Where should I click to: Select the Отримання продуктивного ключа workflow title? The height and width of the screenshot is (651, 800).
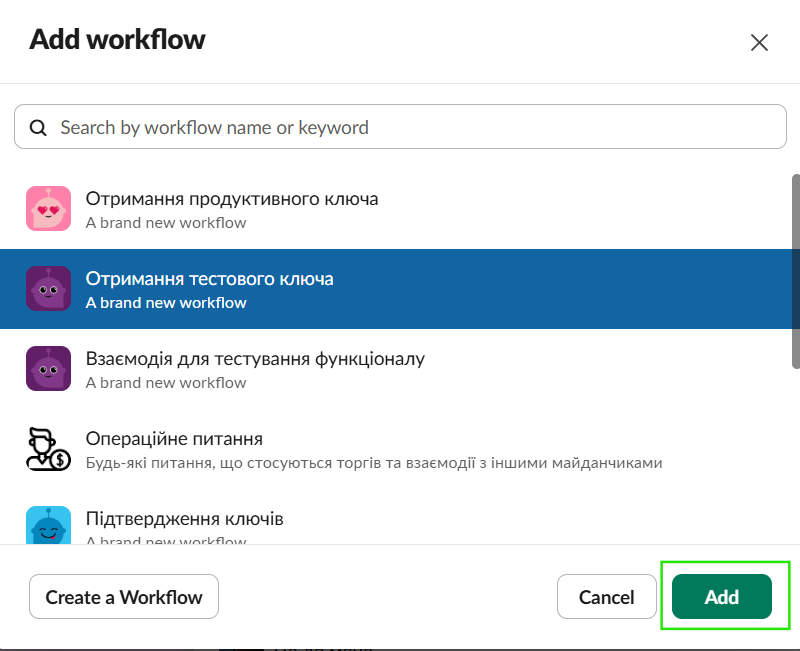click(x=232, y=198)
